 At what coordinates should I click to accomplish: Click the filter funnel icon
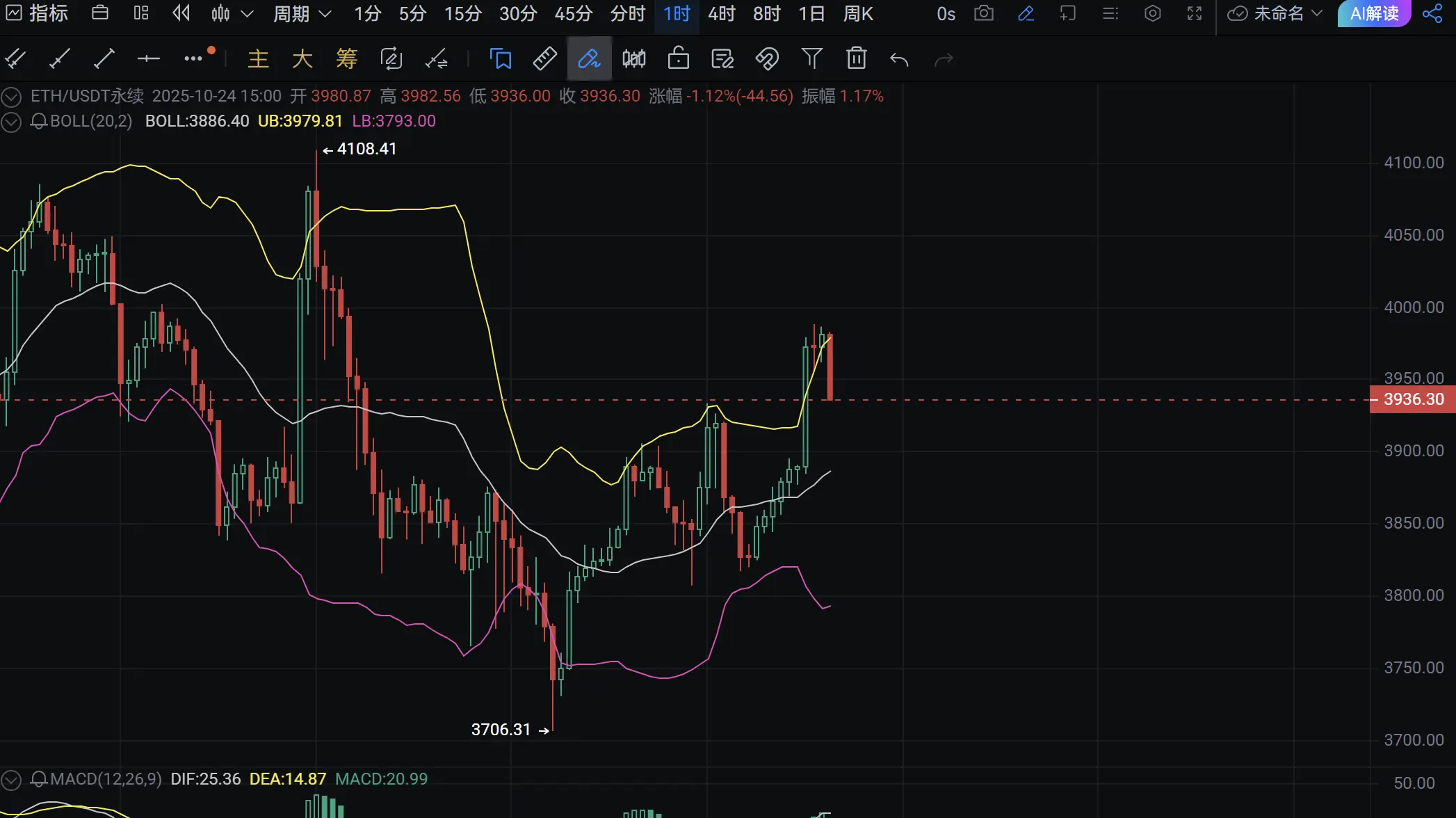coord(811,58)
